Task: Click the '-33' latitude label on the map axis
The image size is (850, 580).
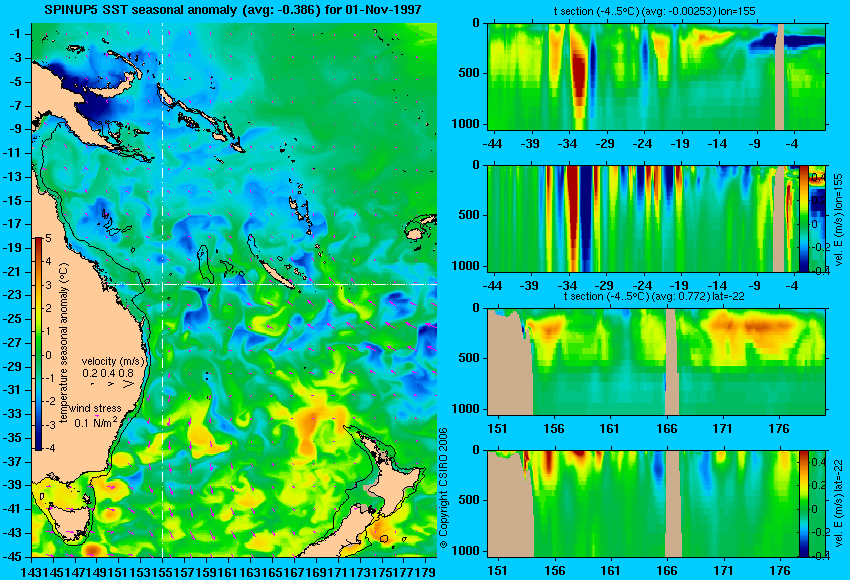Action: pos(13,414)
